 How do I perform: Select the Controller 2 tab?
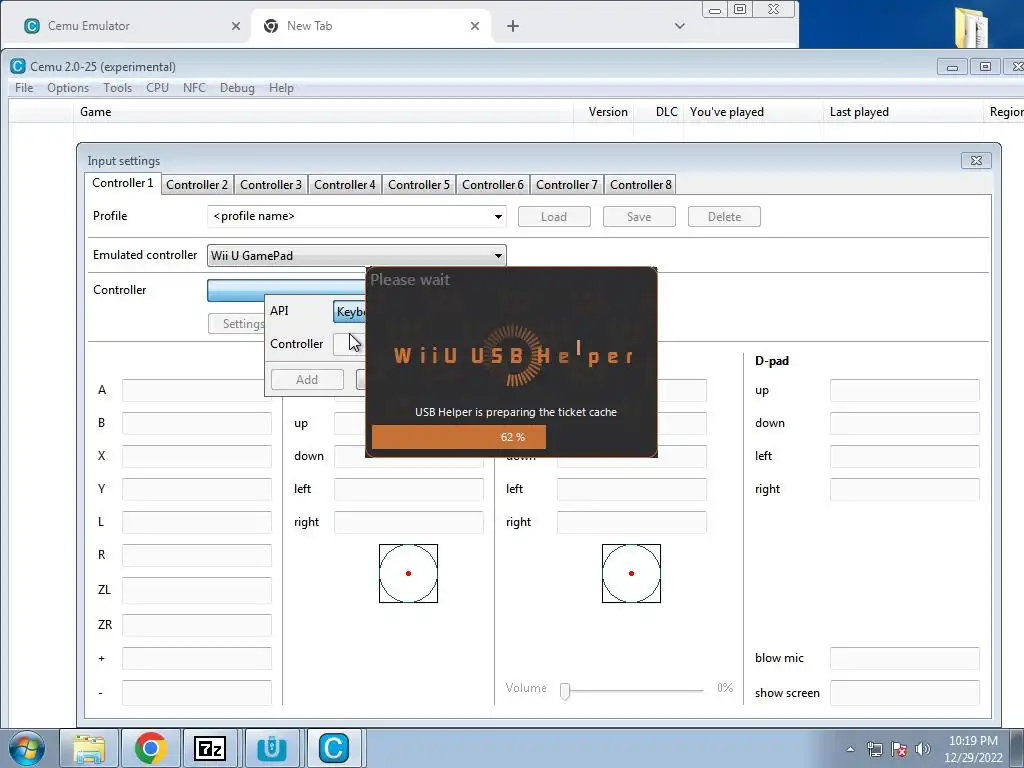(x=197, y=185)
